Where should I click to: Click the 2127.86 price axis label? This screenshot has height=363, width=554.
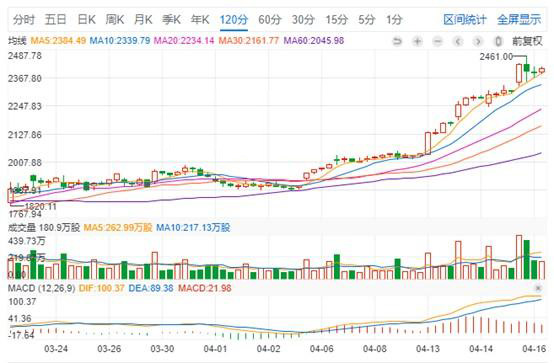[25, 135]
